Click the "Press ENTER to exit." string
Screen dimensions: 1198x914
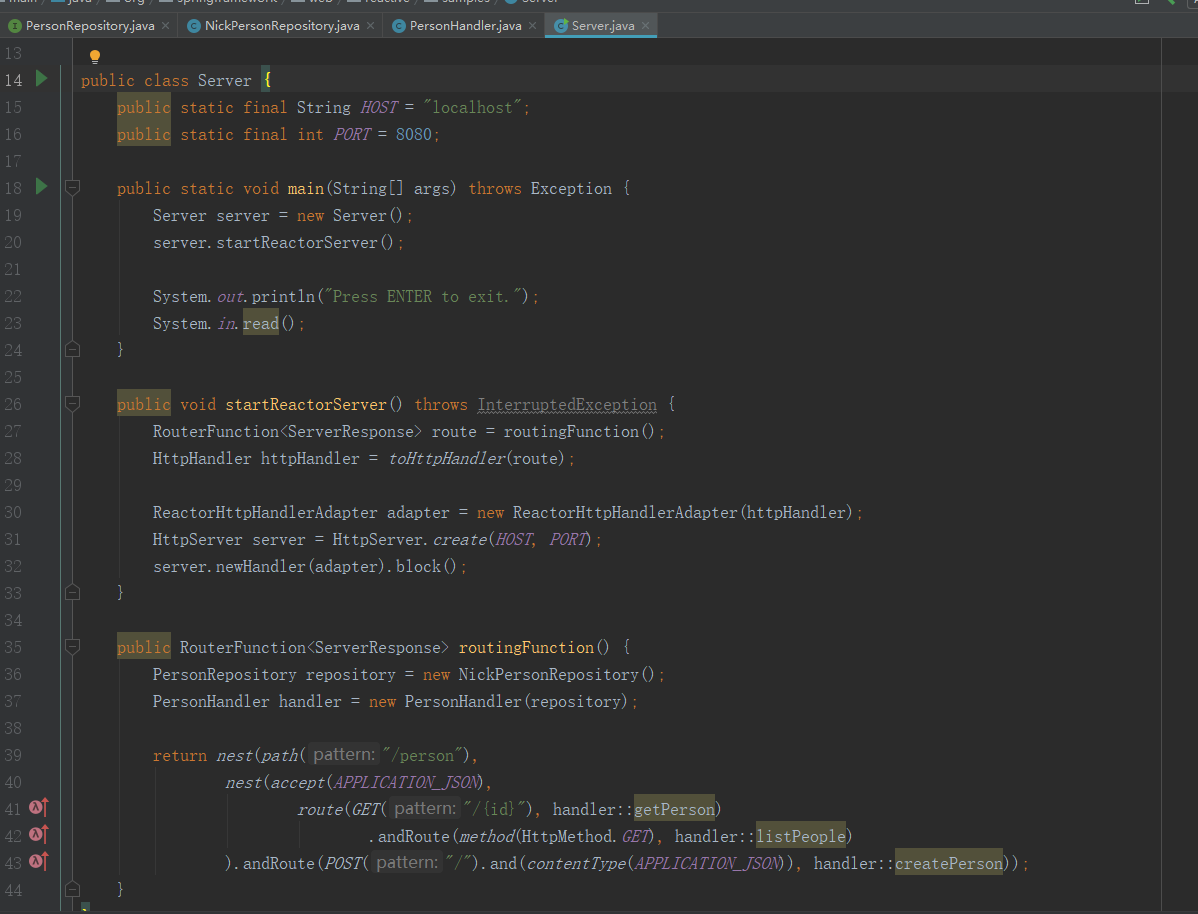[423, 297]
